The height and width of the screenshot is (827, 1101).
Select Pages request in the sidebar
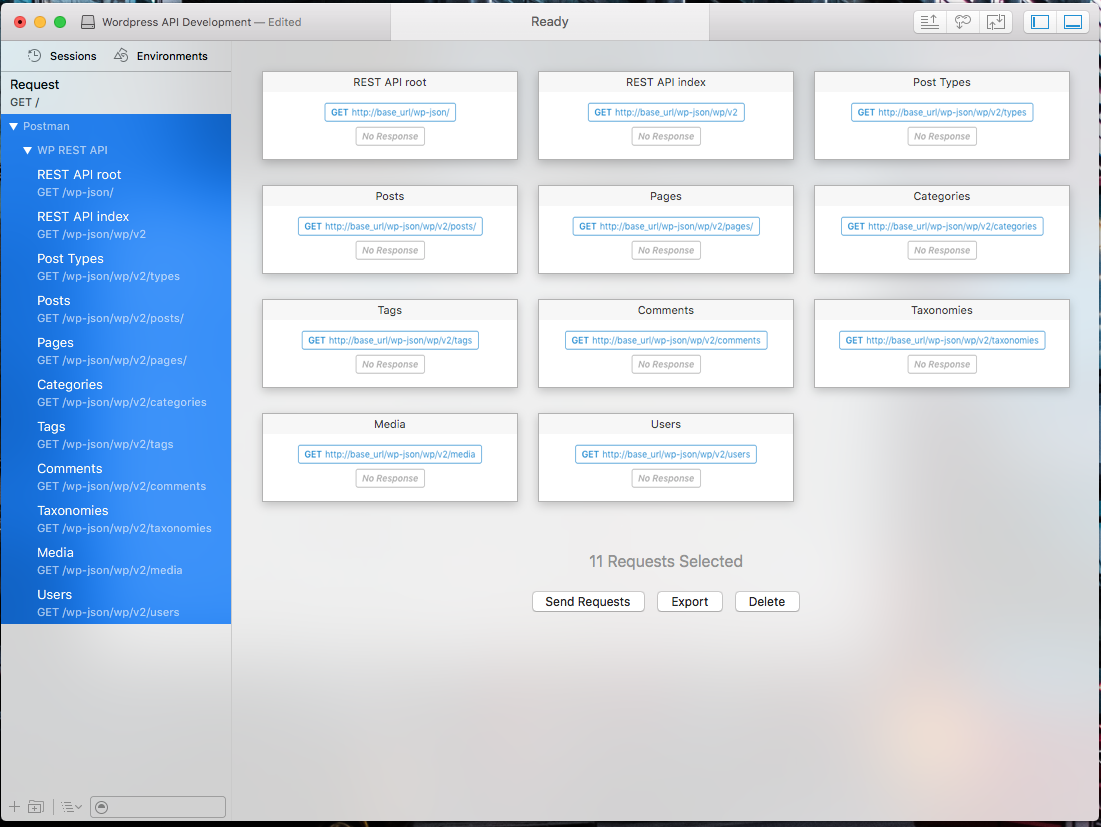point(116,351)
